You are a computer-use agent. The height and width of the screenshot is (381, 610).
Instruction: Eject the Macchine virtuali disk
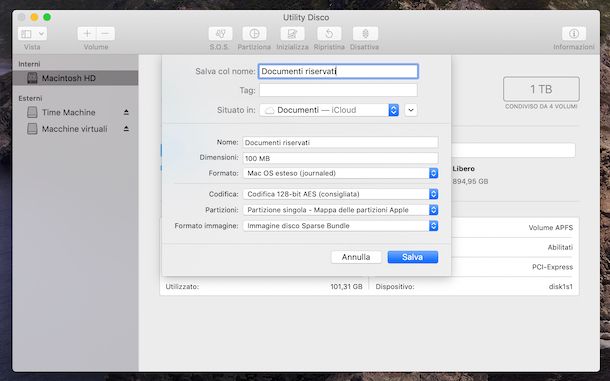[126, 128]
